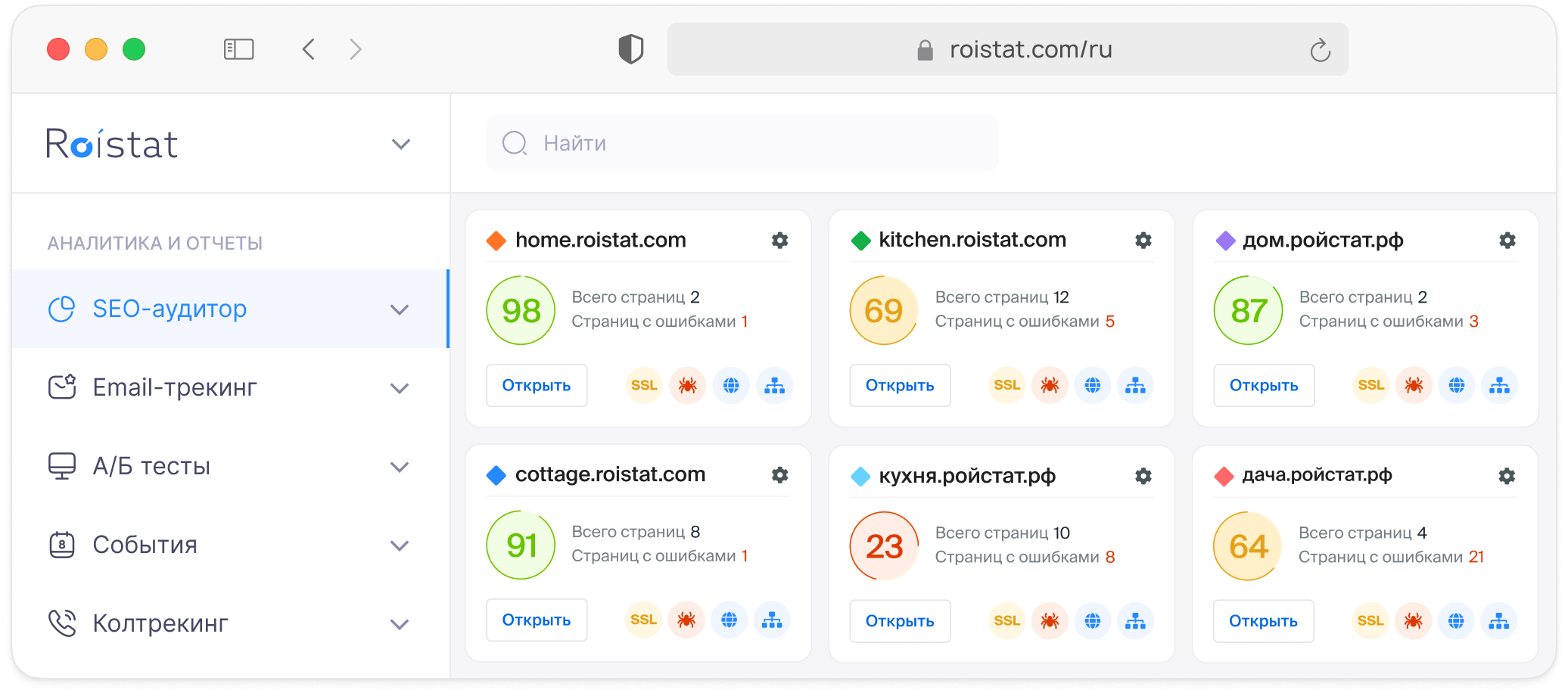Click SSL badge on kitchen.roistat.com card
The width and height of the screenshot is (1568, 696).
pyautogui.click(x=1007, y=386)
